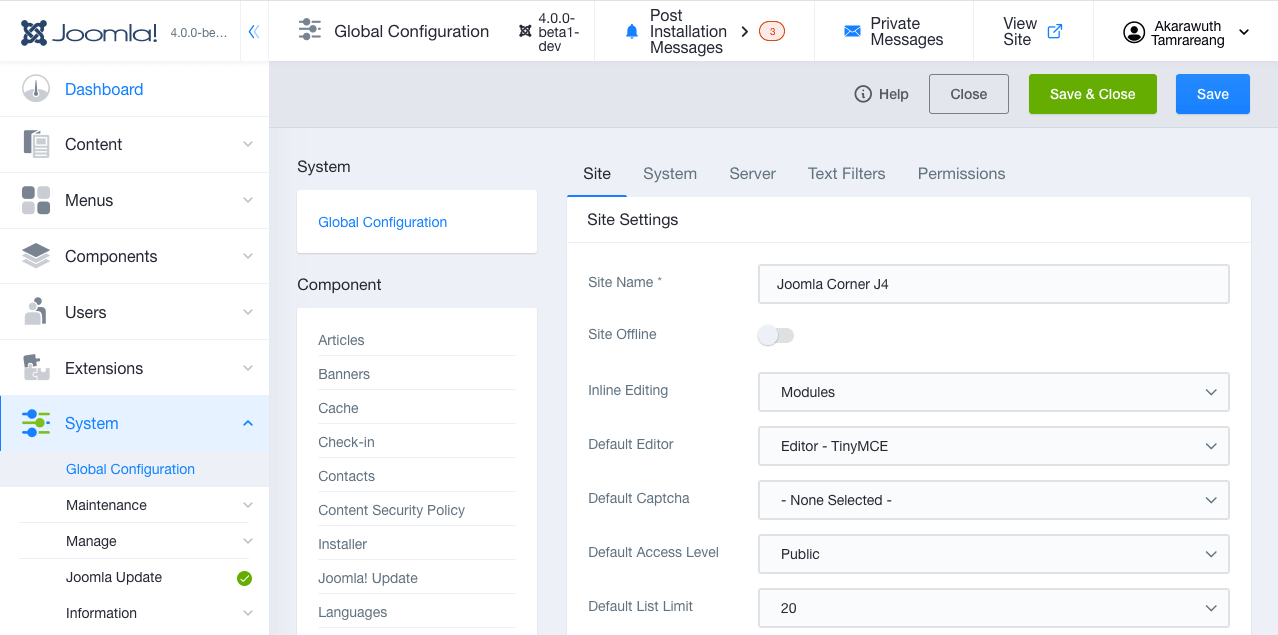Click the Save & Close button
The width and height of the screenshot is (1278, 635).
(x=1093, y=94)
